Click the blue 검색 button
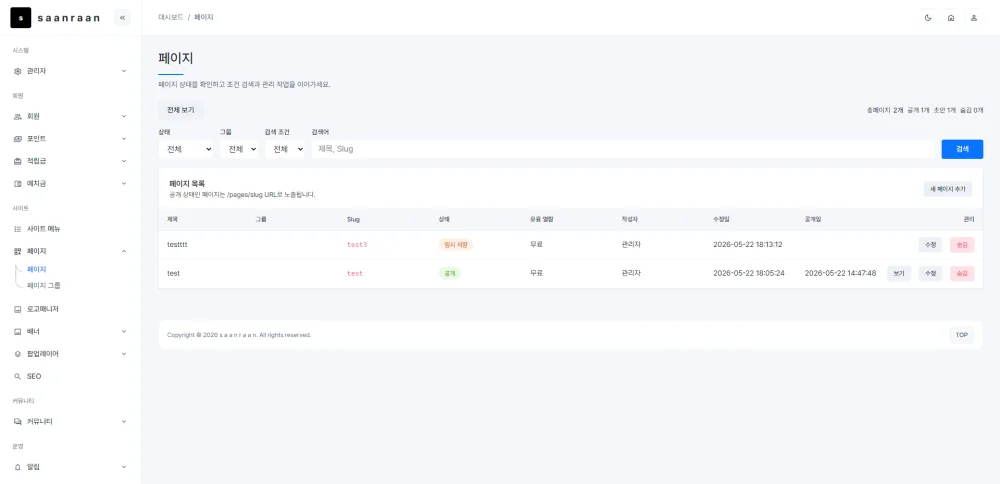Viewport: 1000px width, 484px height. click(962, 149)
